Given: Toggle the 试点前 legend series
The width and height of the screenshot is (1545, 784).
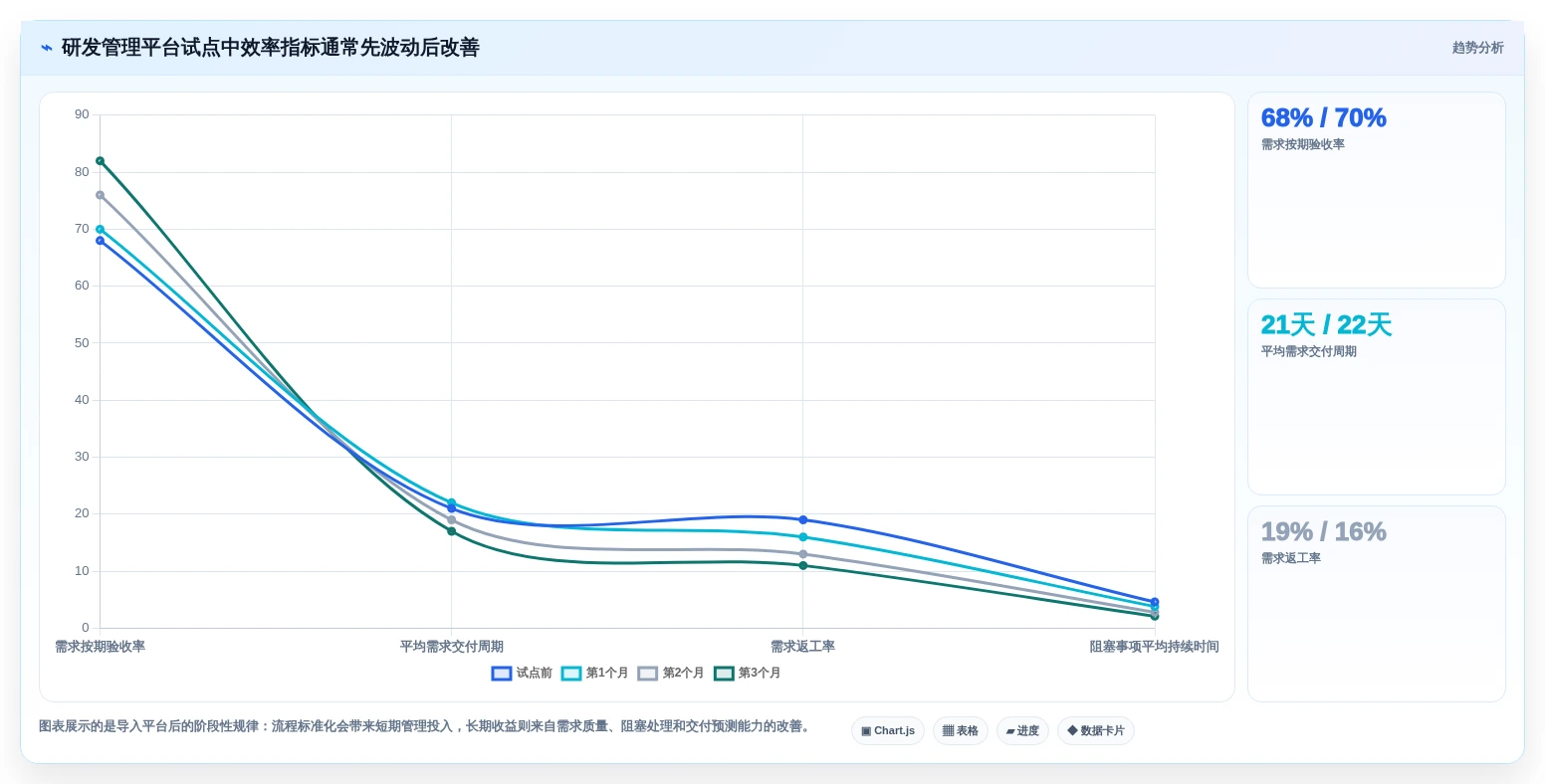Looking at the screenshot, I should tap(522, 674).
